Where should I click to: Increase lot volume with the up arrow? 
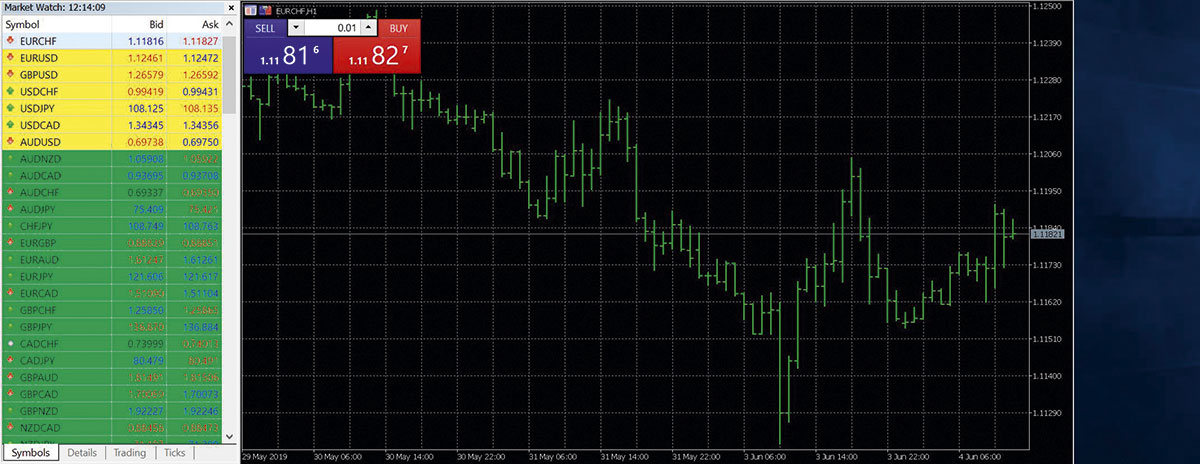(x=368, y=28)
